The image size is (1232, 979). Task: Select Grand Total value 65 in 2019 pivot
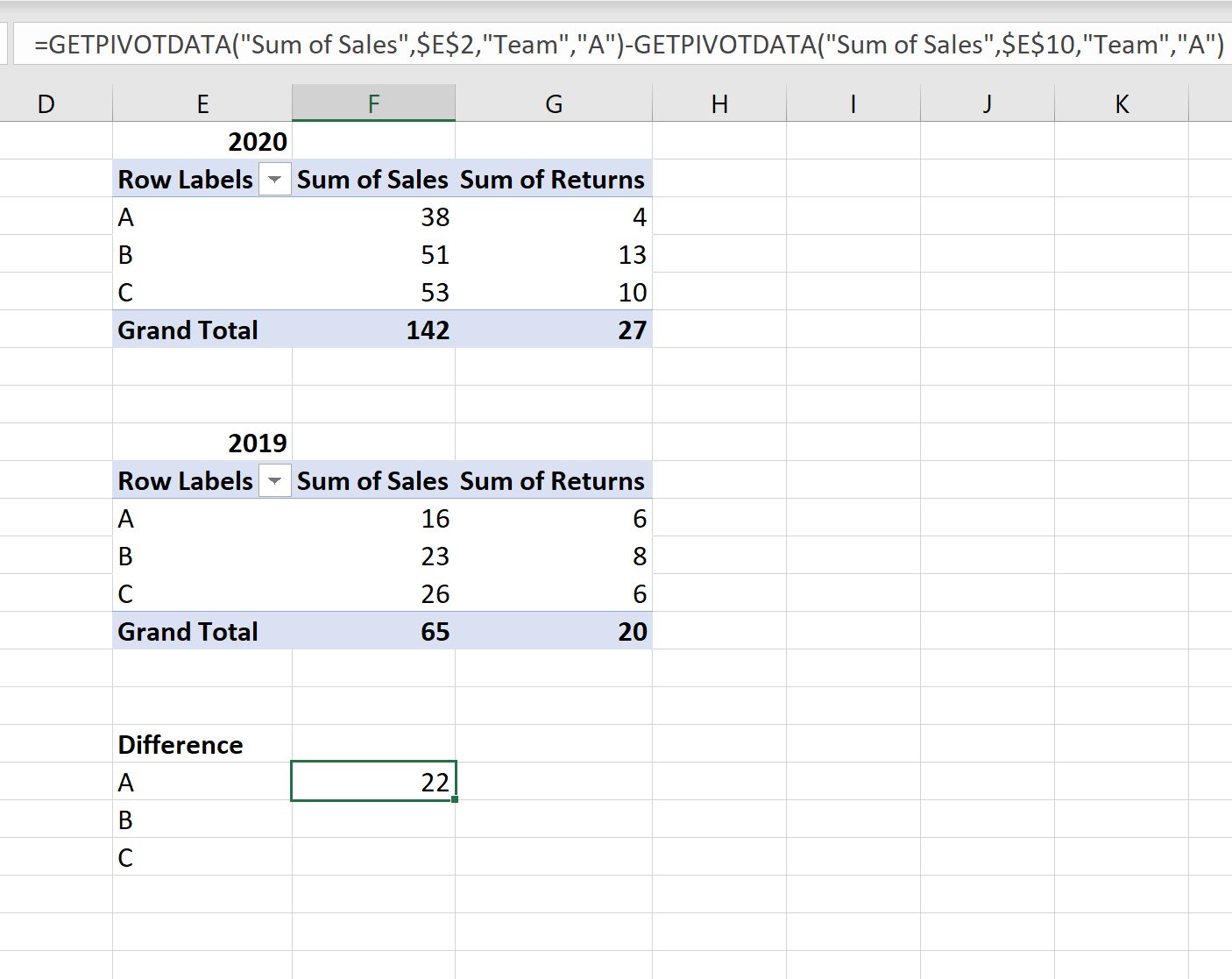(374, 631)
